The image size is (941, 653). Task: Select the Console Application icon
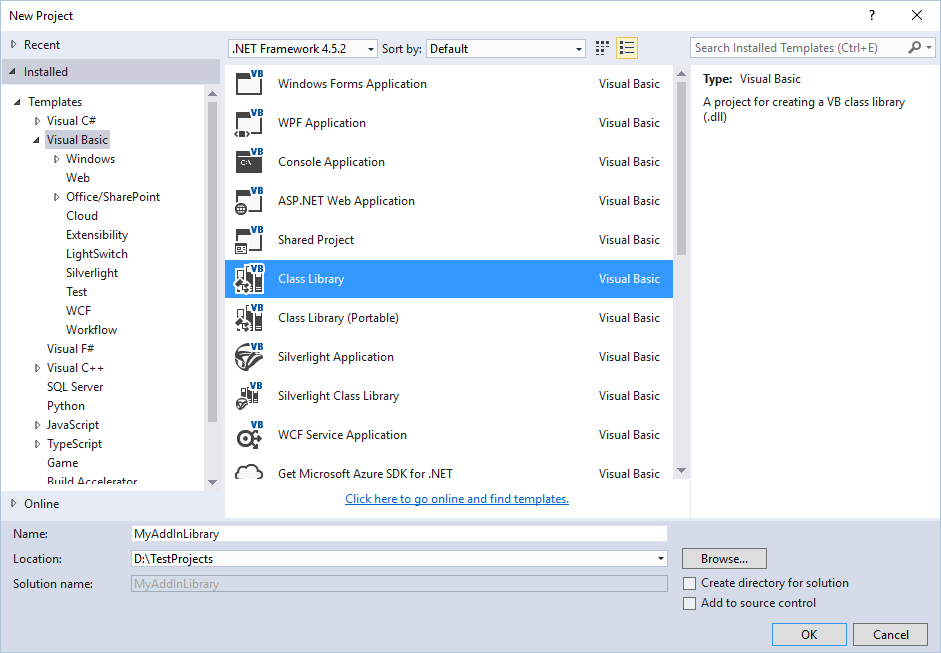(x=249, y=162)
